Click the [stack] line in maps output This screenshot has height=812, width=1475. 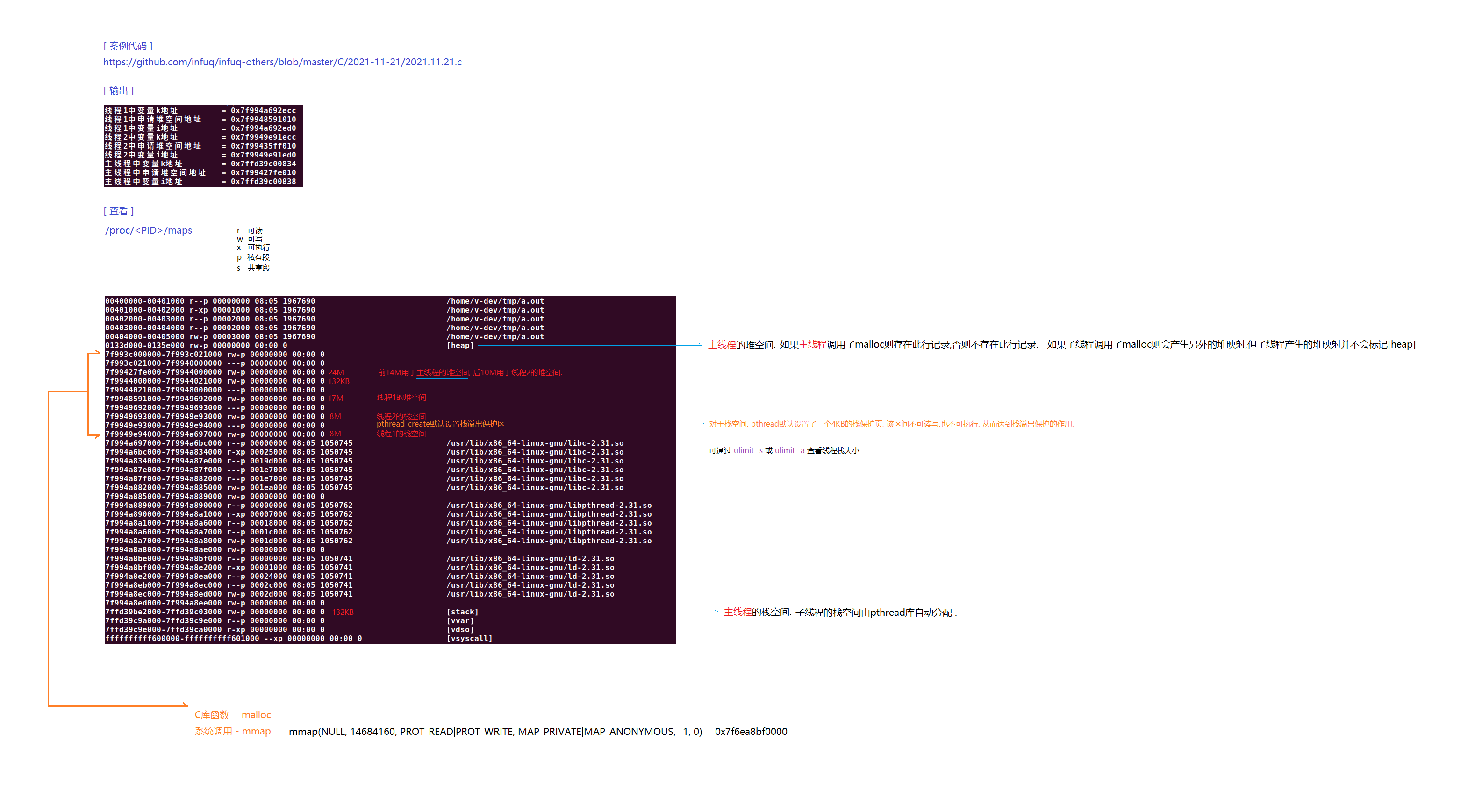coord(462,612)
